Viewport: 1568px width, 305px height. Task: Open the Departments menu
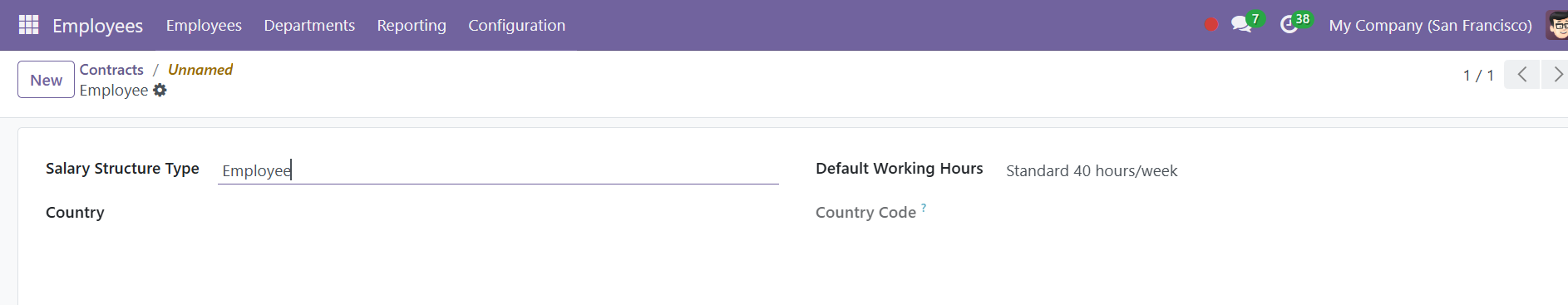point(309,25)
